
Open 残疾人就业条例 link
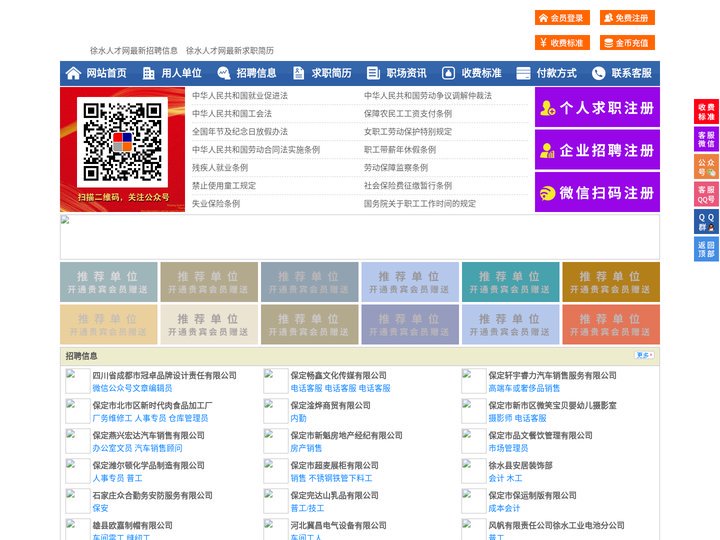click(x=220, y=168)
